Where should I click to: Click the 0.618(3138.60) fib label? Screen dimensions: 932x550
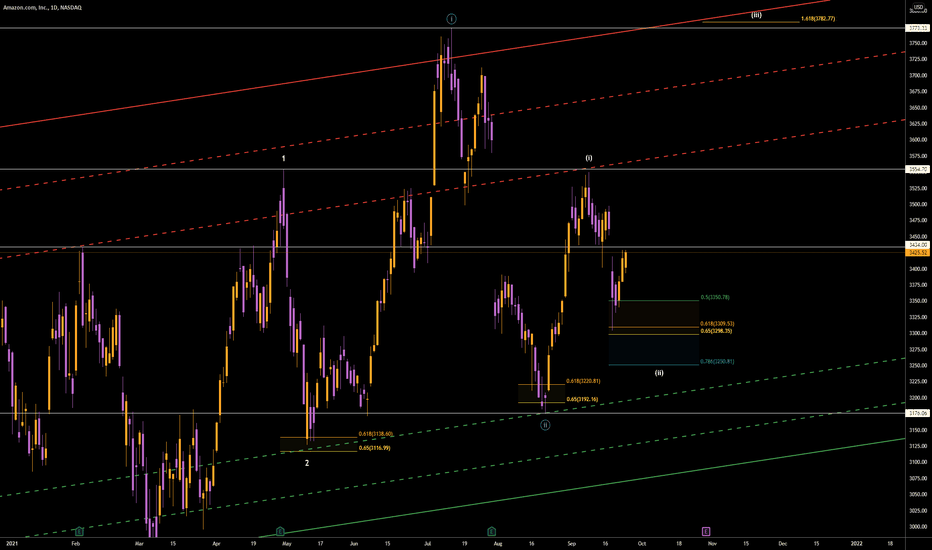point(376,434)
